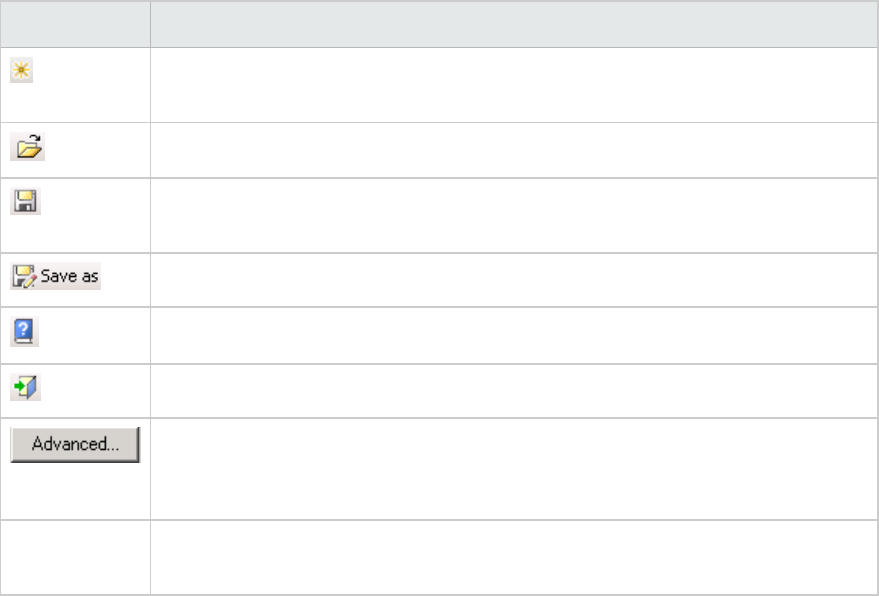Click the blank cell right of the New icon

[x=514, y=85]
